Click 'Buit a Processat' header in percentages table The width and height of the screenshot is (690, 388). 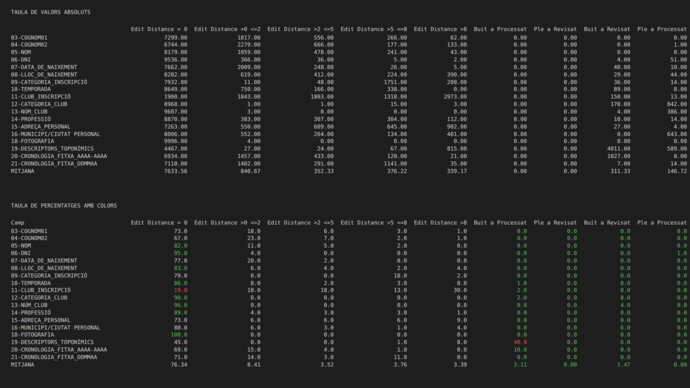[500, 223]
